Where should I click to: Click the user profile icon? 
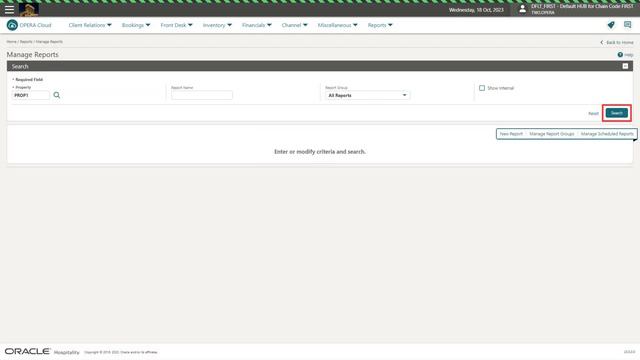point(522,9)
